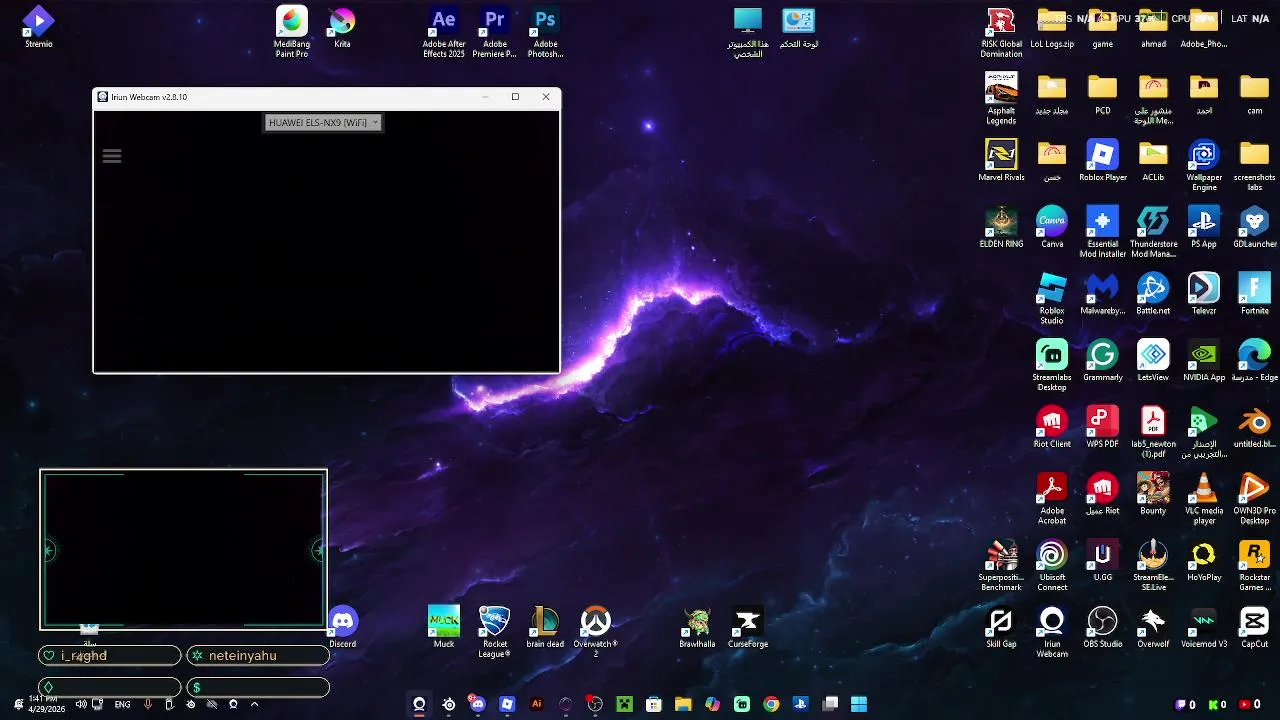Open the Grammarly shortcut
This screenshot has height=720, width=1280.
pos(1102,361)
